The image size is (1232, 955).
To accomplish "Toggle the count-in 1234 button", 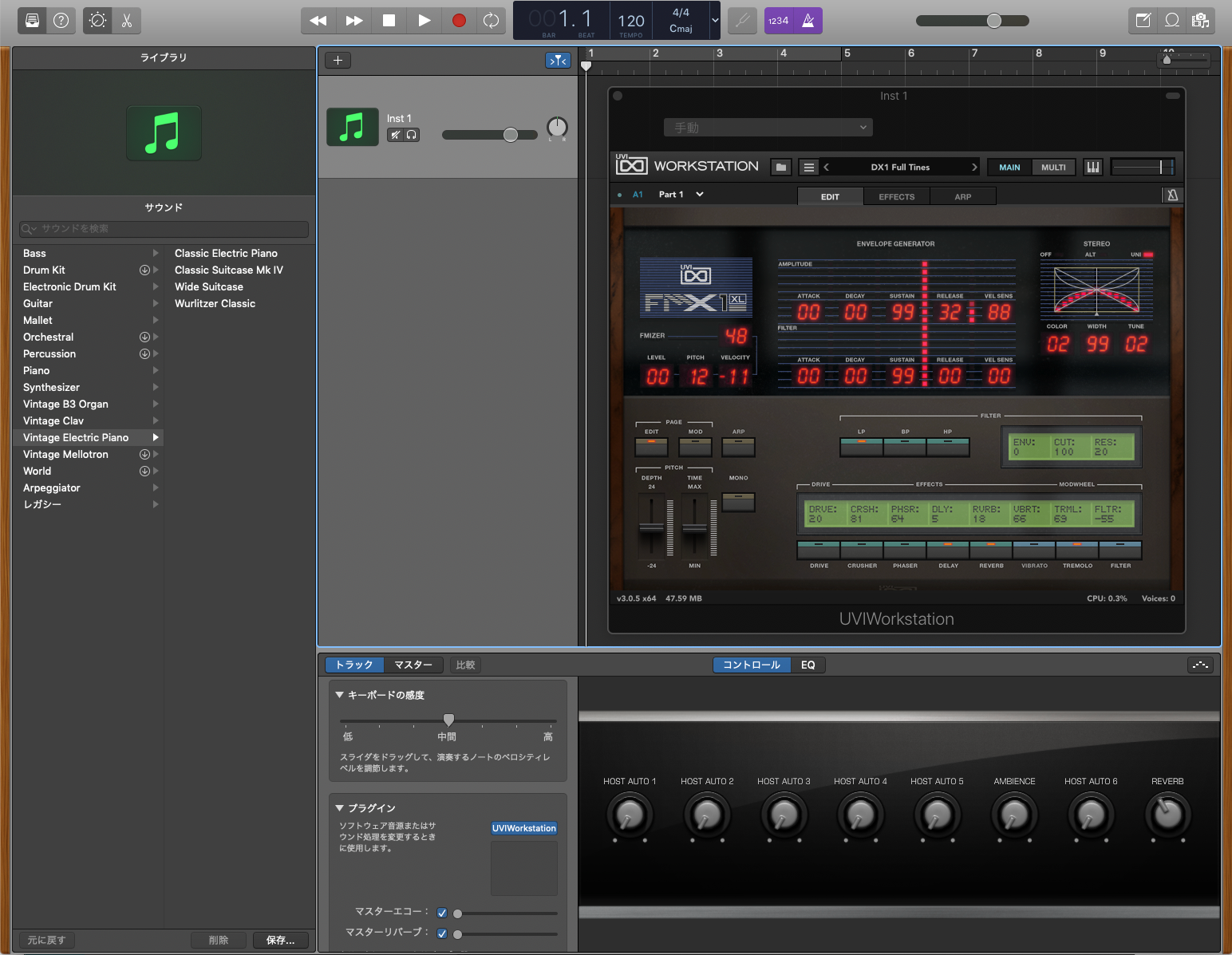I will (x=779, y=21).
